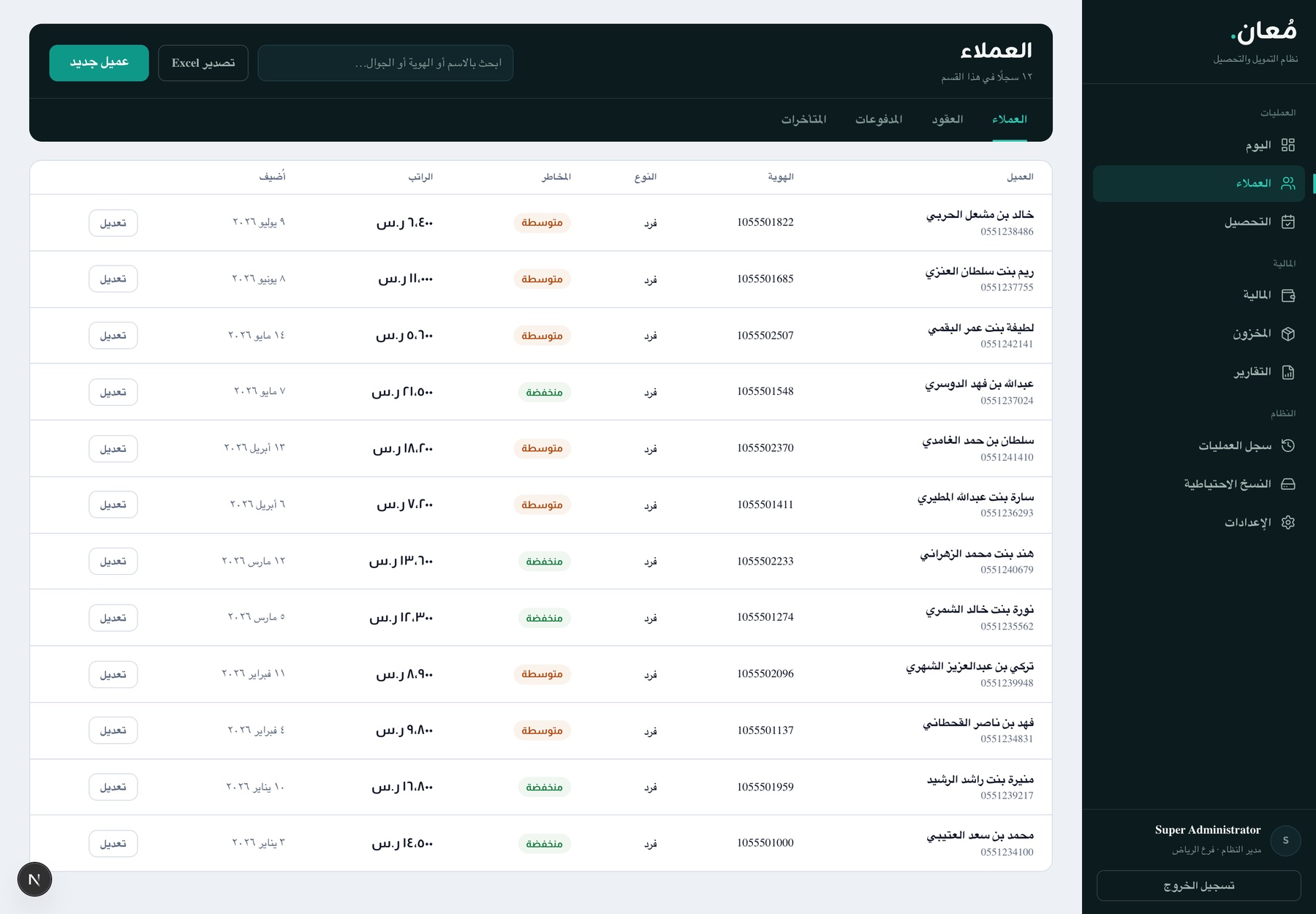
Task: Click تعديل for عبدالله بن فهد الدوسري
Action: coord(113,392)
